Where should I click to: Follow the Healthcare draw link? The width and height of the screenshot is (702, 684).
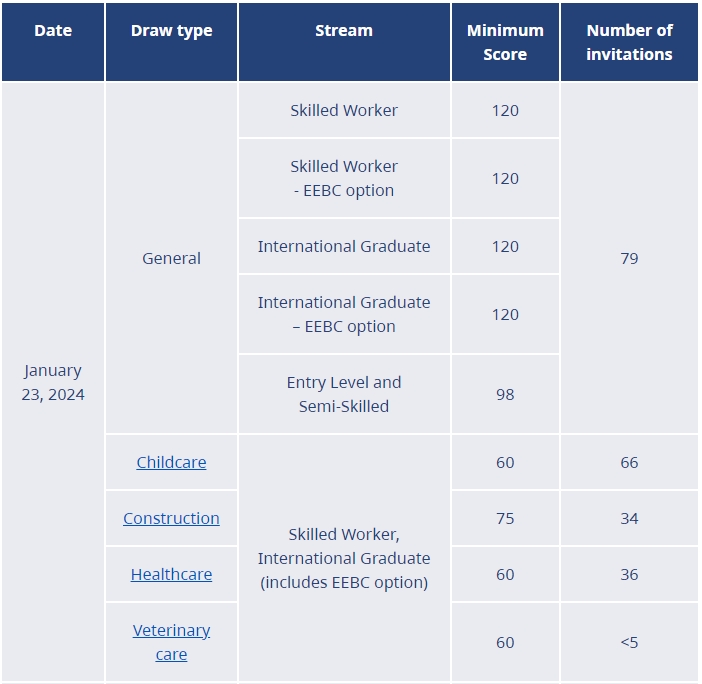171,574
